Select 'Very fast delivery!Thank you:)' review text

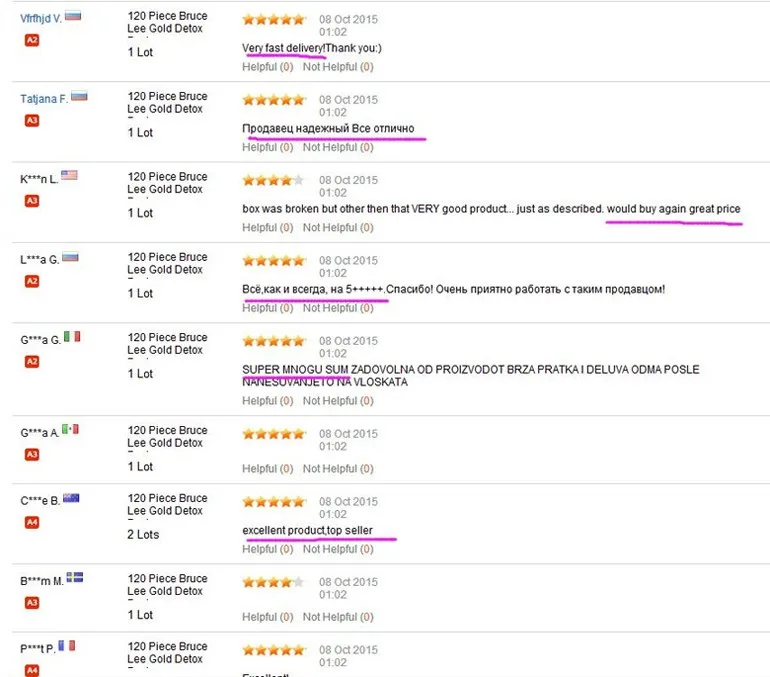click(312, 48)
